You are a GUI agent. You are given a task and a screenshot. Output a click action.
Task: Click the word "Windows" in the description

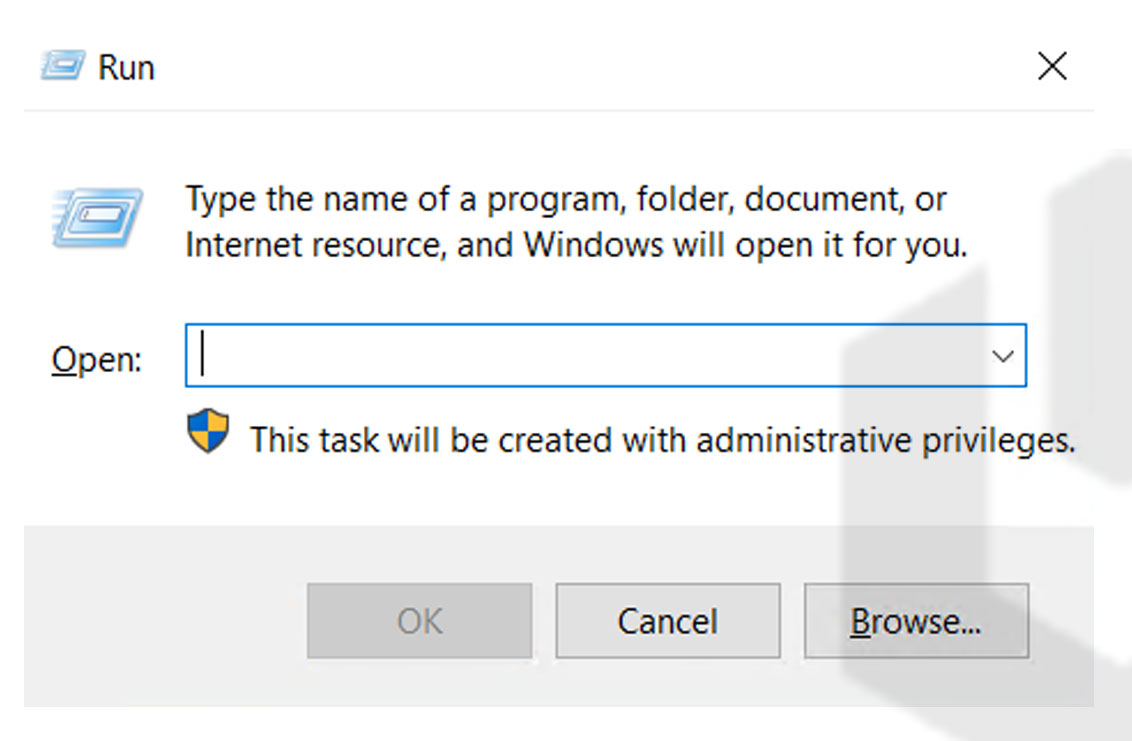tap(590, 245)
